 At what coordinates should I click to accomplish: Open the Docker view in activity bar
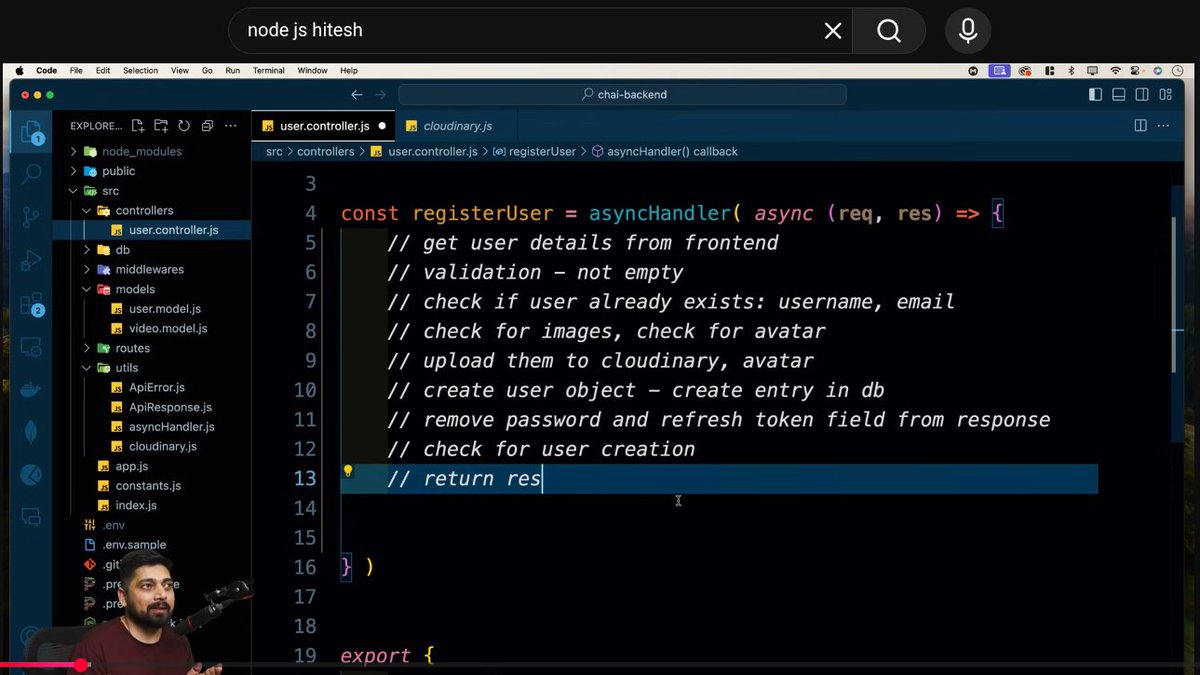click(x=32, y=390)
